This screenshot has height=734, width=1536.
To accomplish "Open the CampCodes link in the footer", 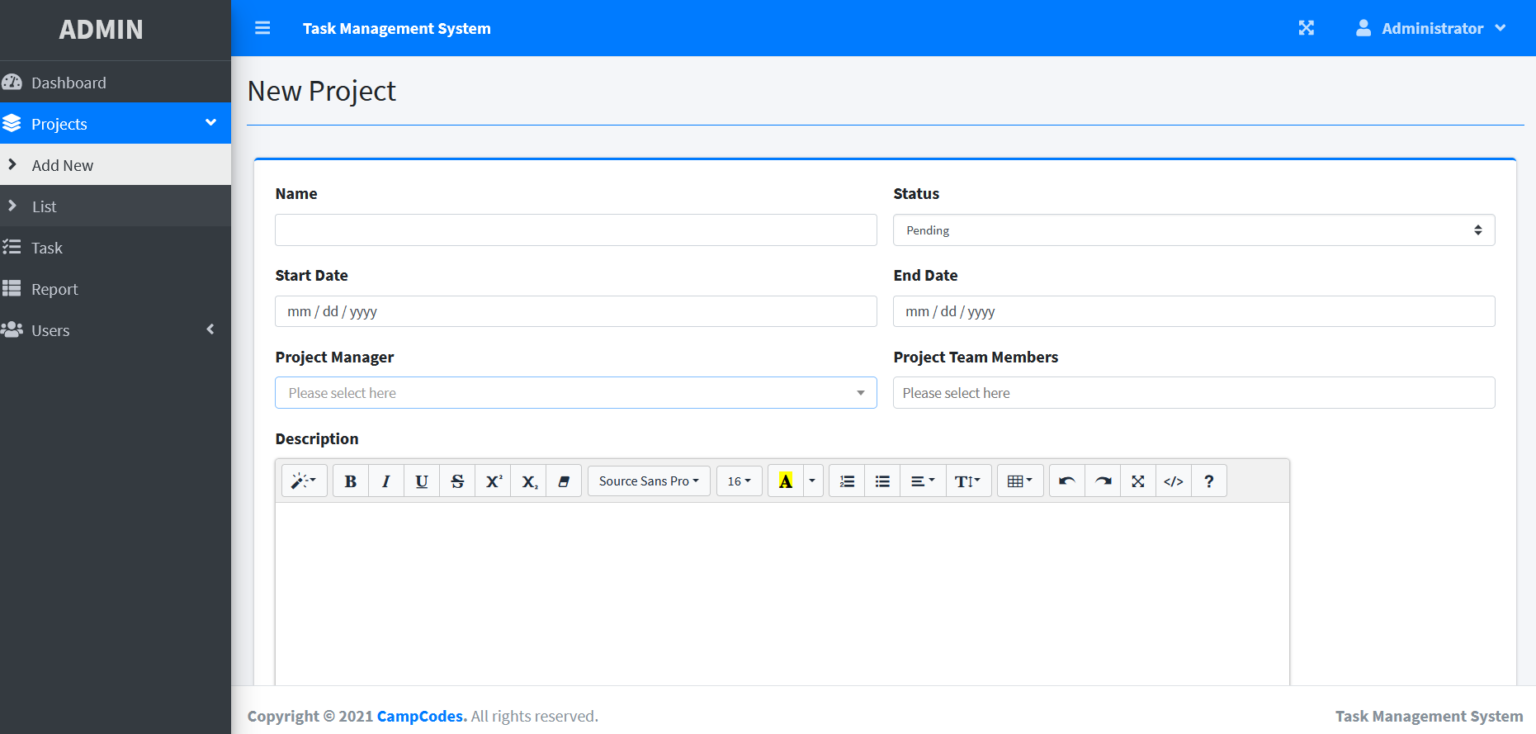I will pos(420,716).
